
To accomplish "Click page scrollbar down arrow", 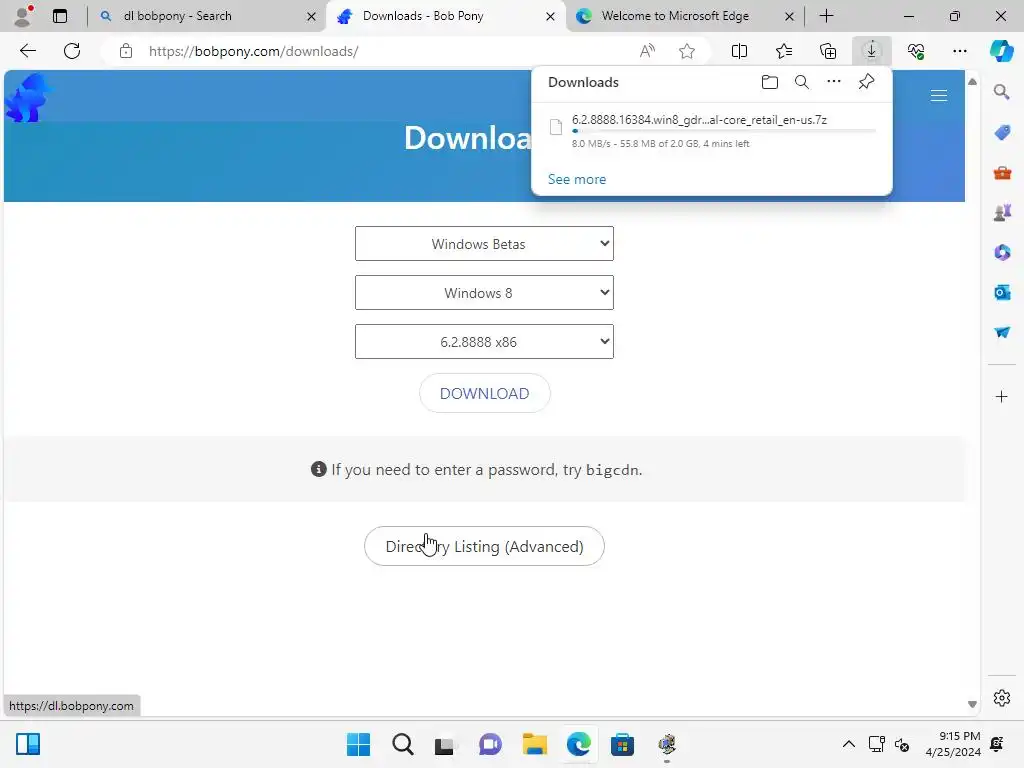I will 972,704.
